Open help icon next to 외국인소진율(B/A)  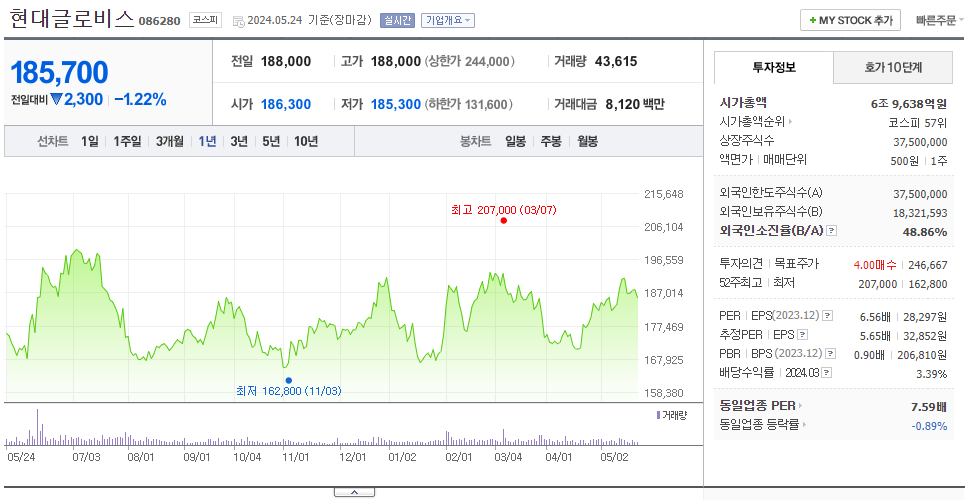(x=832, y=231)
